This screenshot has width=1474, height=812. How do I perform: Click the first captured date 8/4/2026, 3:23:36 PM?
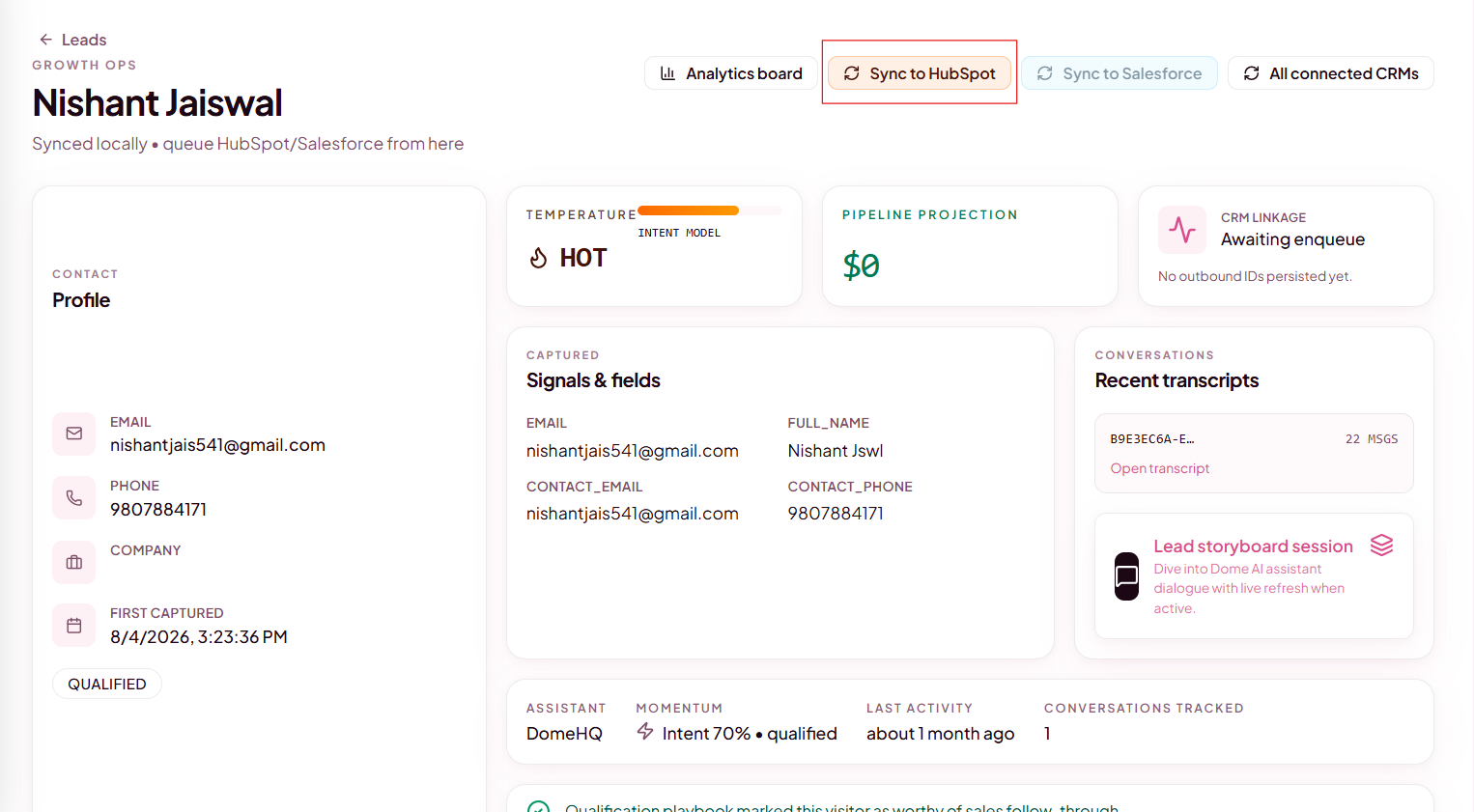tap(199, 637)
